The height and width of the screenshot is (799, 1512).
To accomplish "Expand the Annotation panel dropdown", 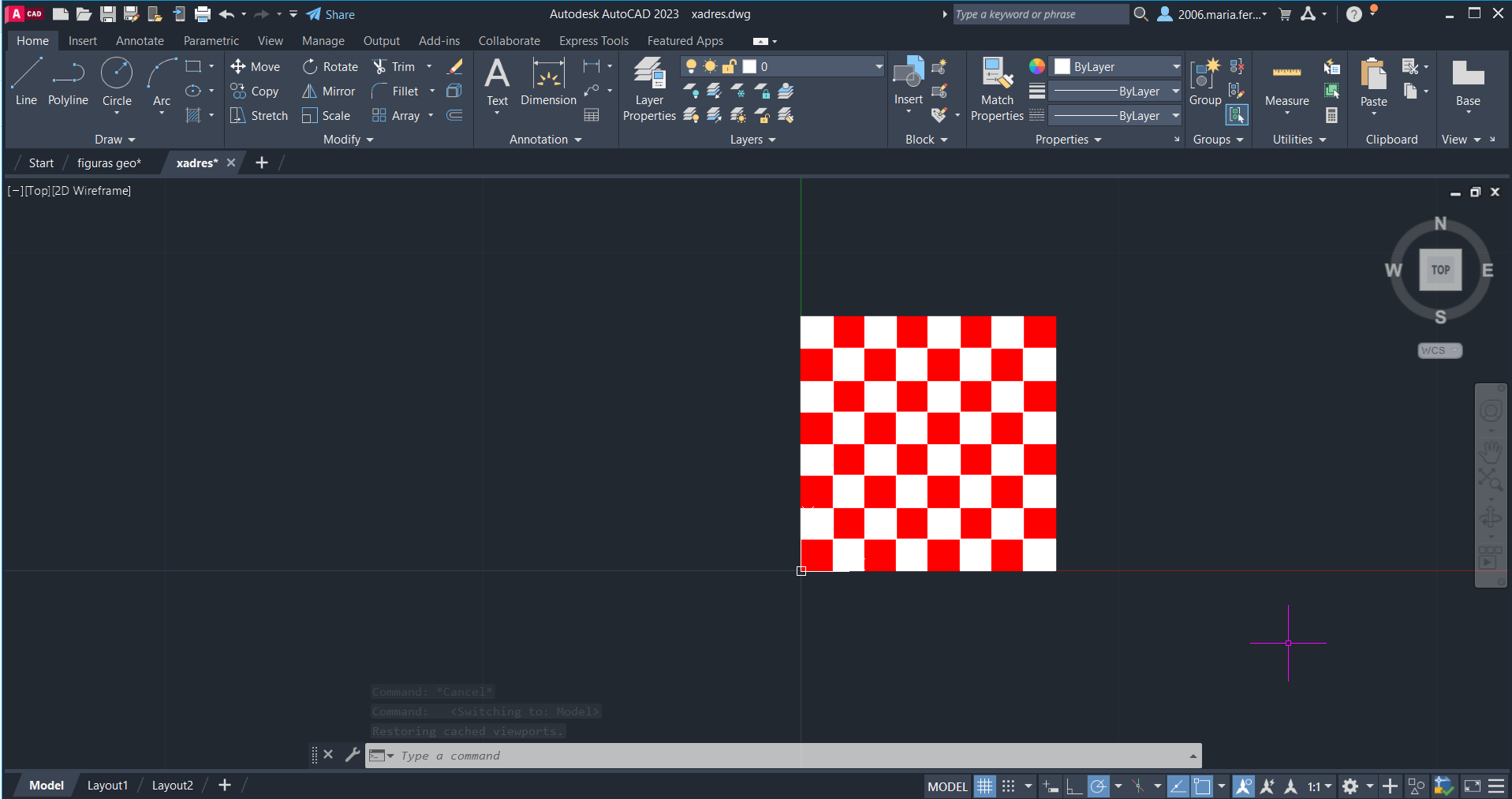I will (x=546, y=140).
